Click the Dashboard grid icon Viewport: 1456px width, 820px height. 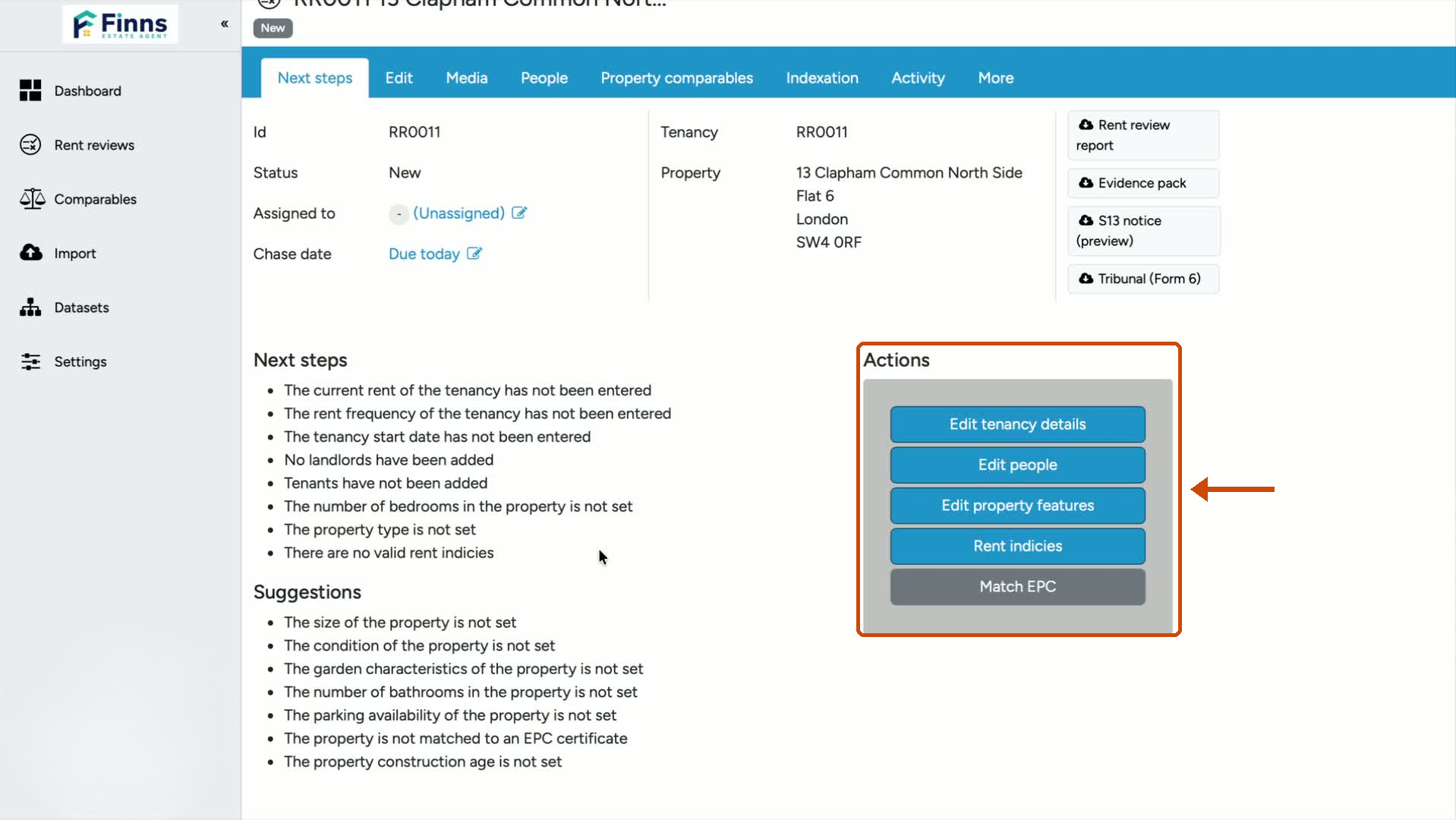(x=30, y=90)
